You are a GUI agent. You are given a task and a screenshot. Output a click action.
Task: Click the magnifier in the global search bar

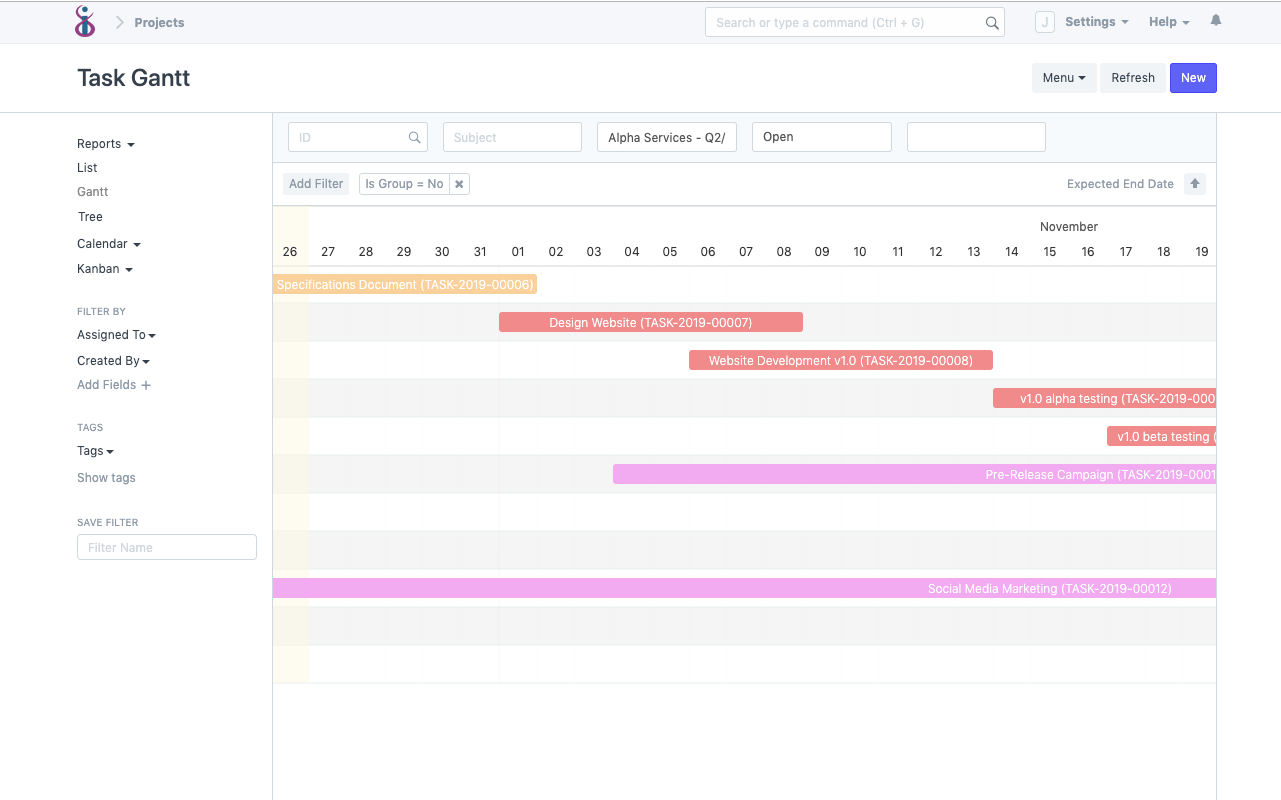click(991, 21)
